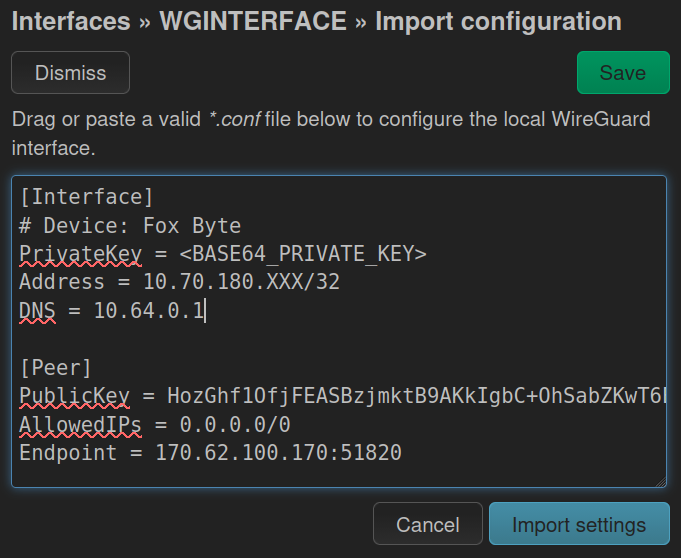Click the blank line above [Peer]
This screenshot has height=558, width=681.
tap(300, 340)
